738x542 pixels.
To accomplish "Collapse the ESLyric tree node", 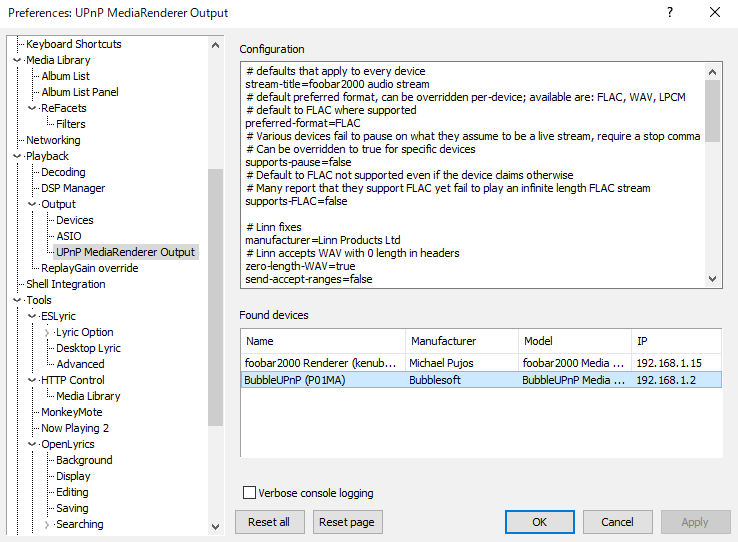I will pyautogui.click(x=32, y=316).
